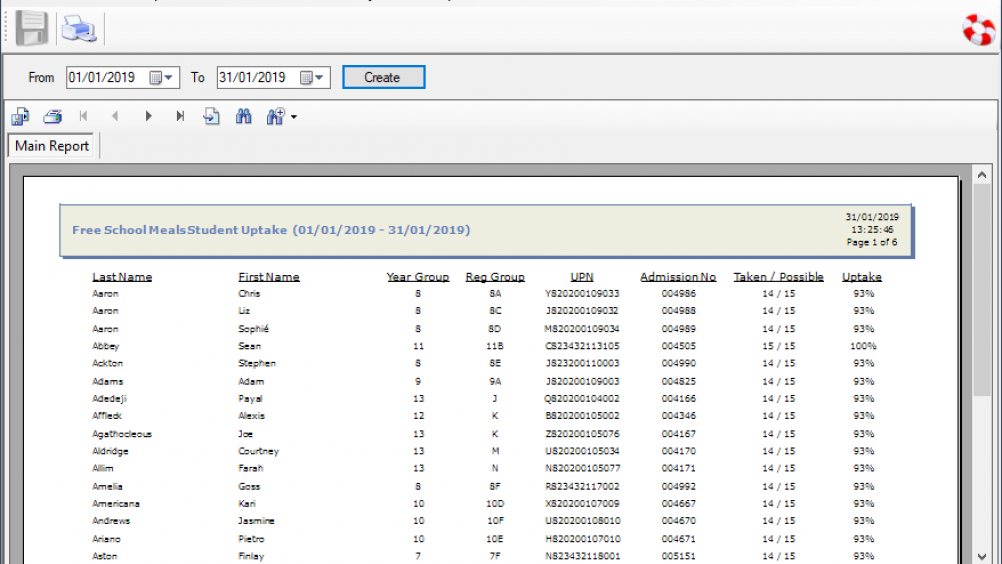Jump to the last report page
Screen dimensions: 1002x564
pos(180,117)
